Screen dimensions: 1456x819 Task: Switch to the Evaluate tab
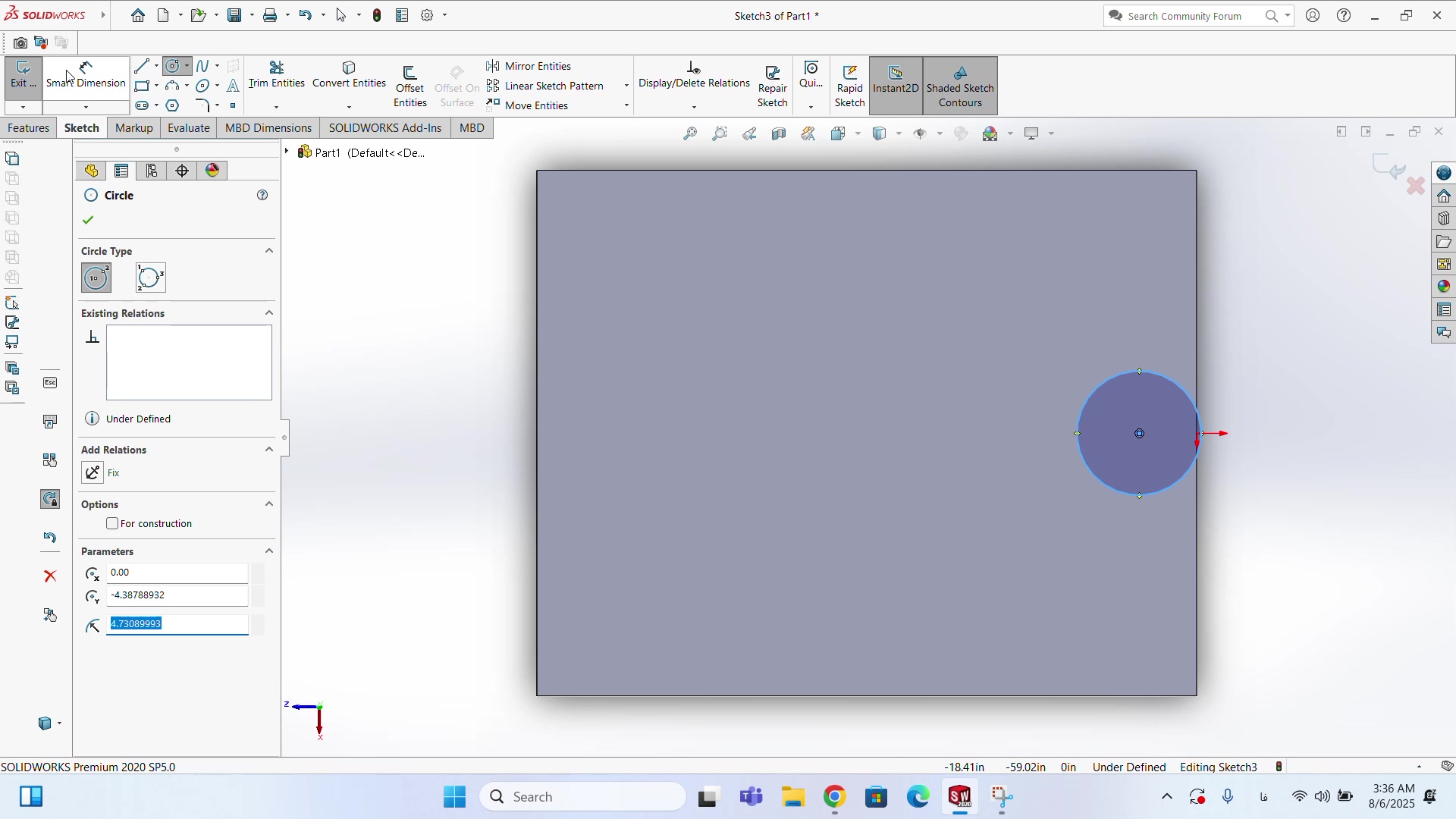(x=188, y=128)
